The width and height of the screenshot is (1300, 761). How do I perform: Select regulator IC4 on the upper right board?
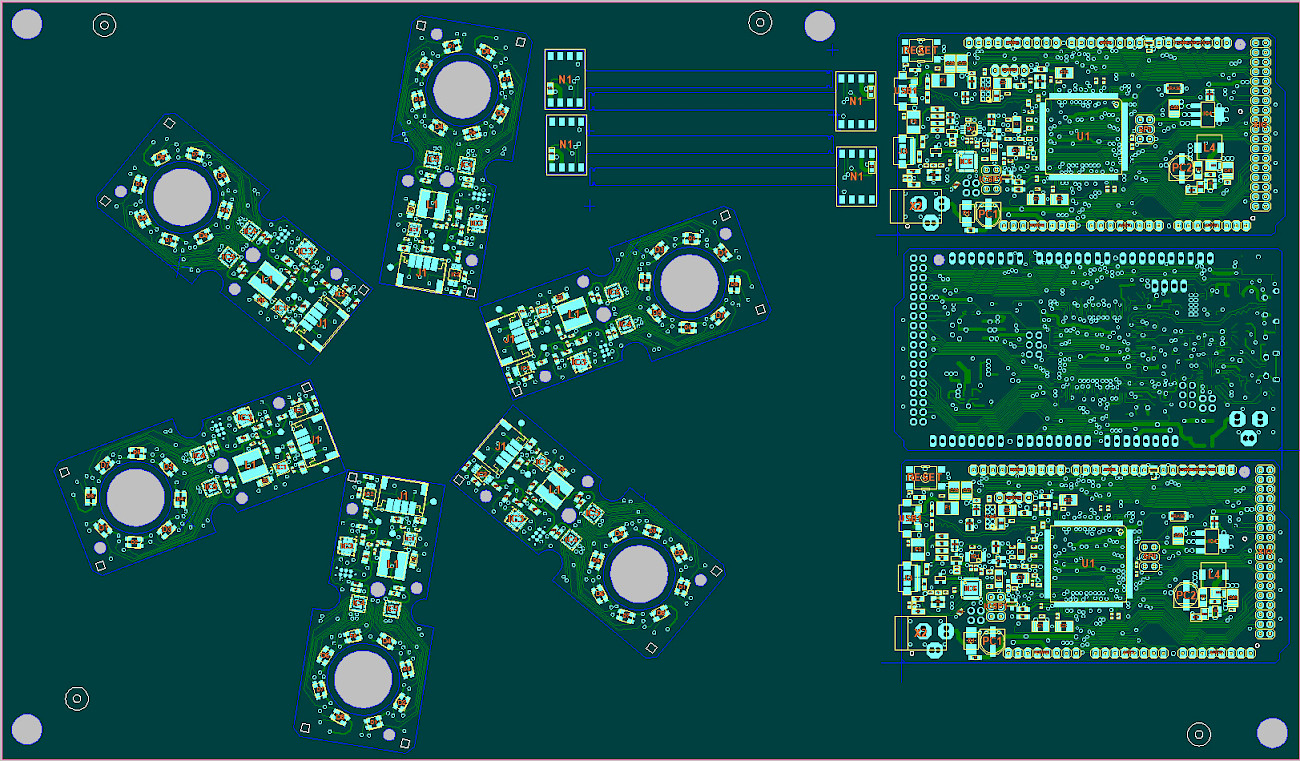tap(1208, 113)
